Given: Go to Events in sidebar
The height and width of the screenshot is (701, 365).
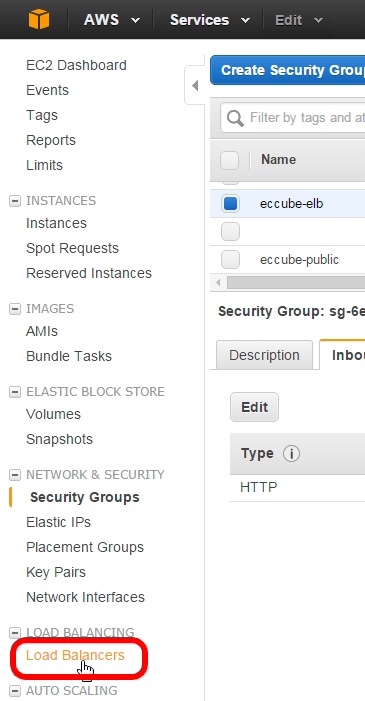Looking at the screenshot, I should click(x=47, y=90).
